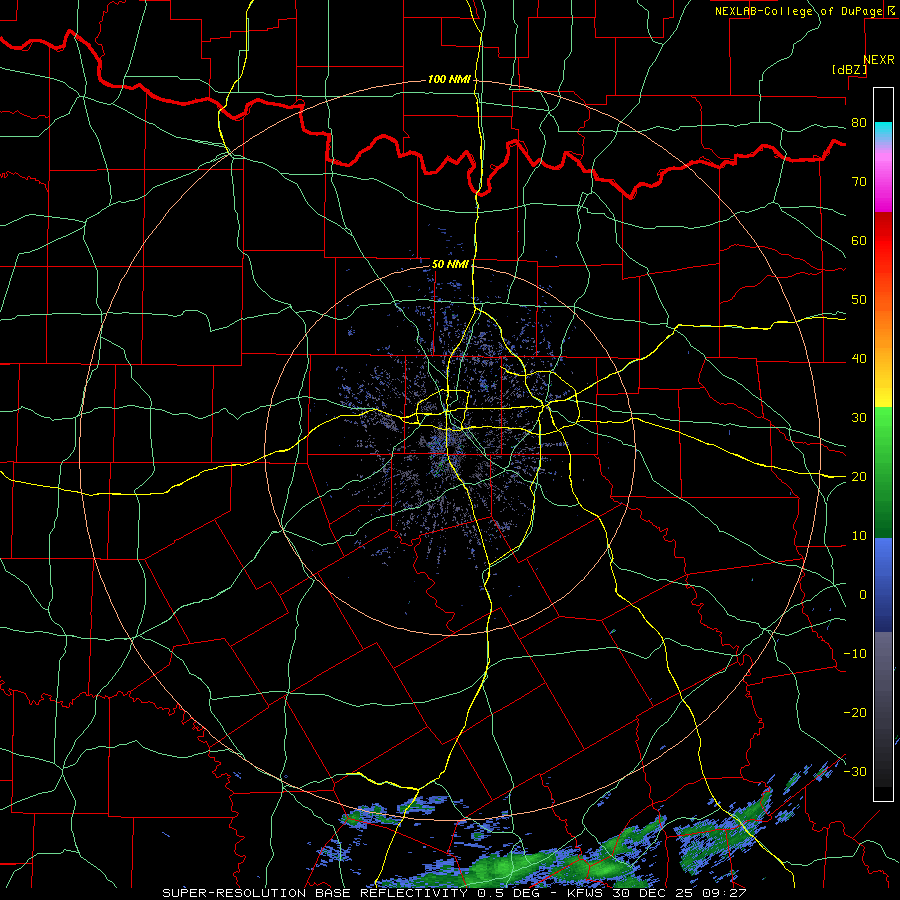Click the cyan segment atop the color bar
Viewport: 900px width, 900px height.
pos(883,132)
